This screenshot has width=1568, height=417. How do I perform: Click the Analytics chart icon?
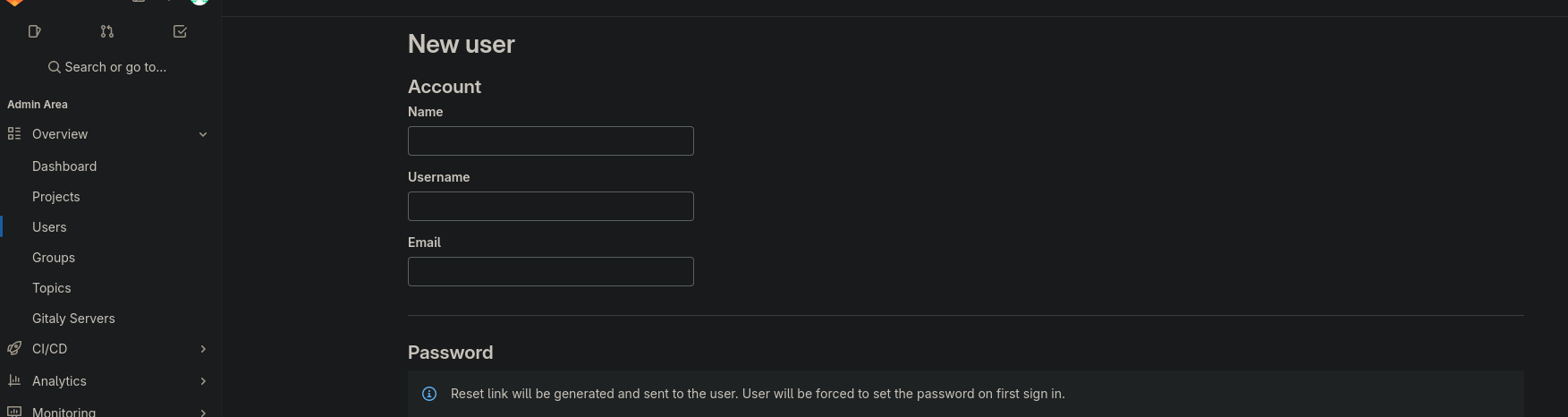14,381
